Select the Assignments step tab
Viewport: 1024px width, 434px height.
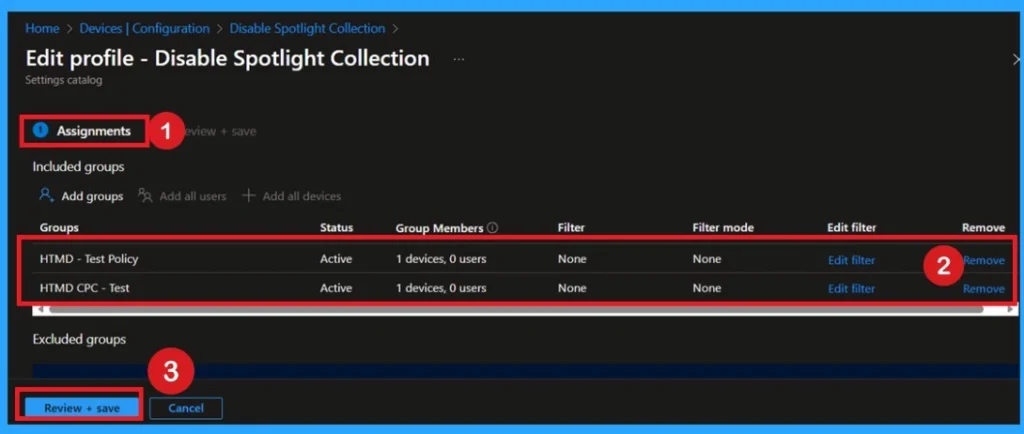click(x=82, y=131)
